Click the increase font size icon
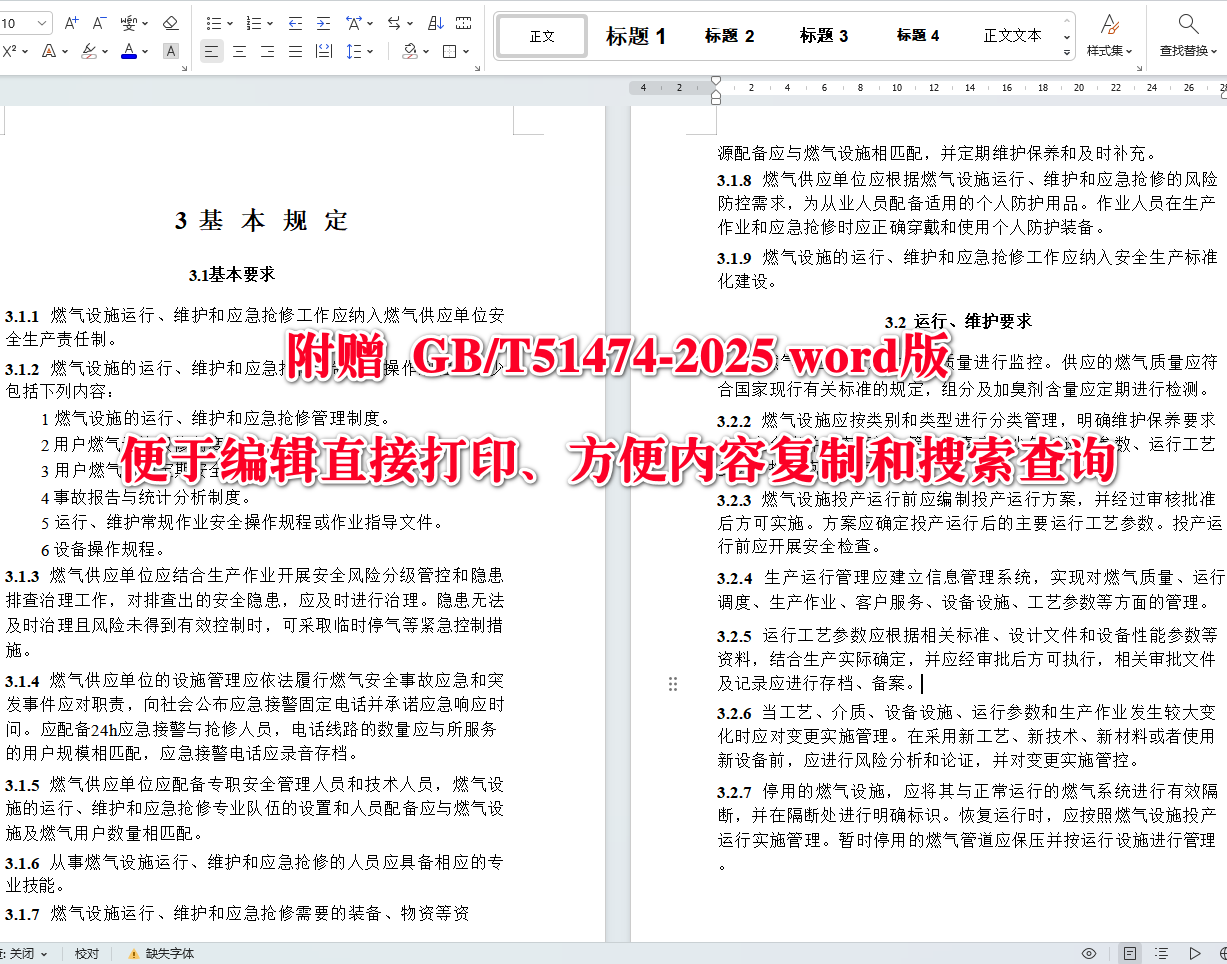The height and width of the screenshot is (964, 1227). [72, 22]
